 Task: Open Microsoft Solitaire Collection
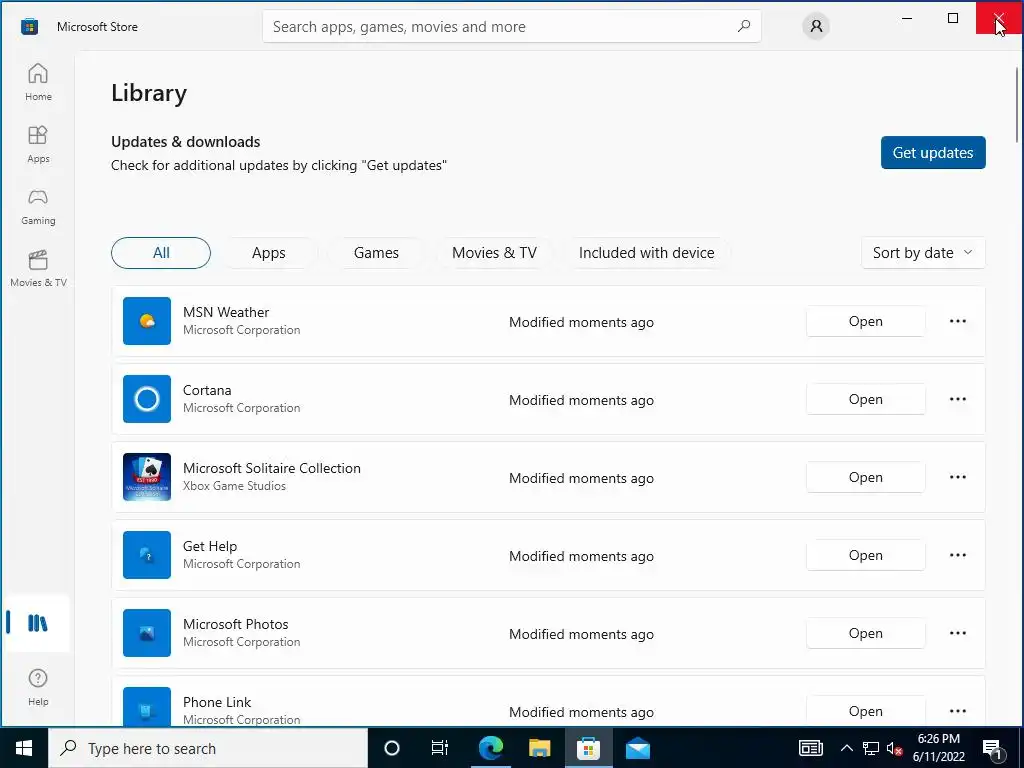click(865, 477)
